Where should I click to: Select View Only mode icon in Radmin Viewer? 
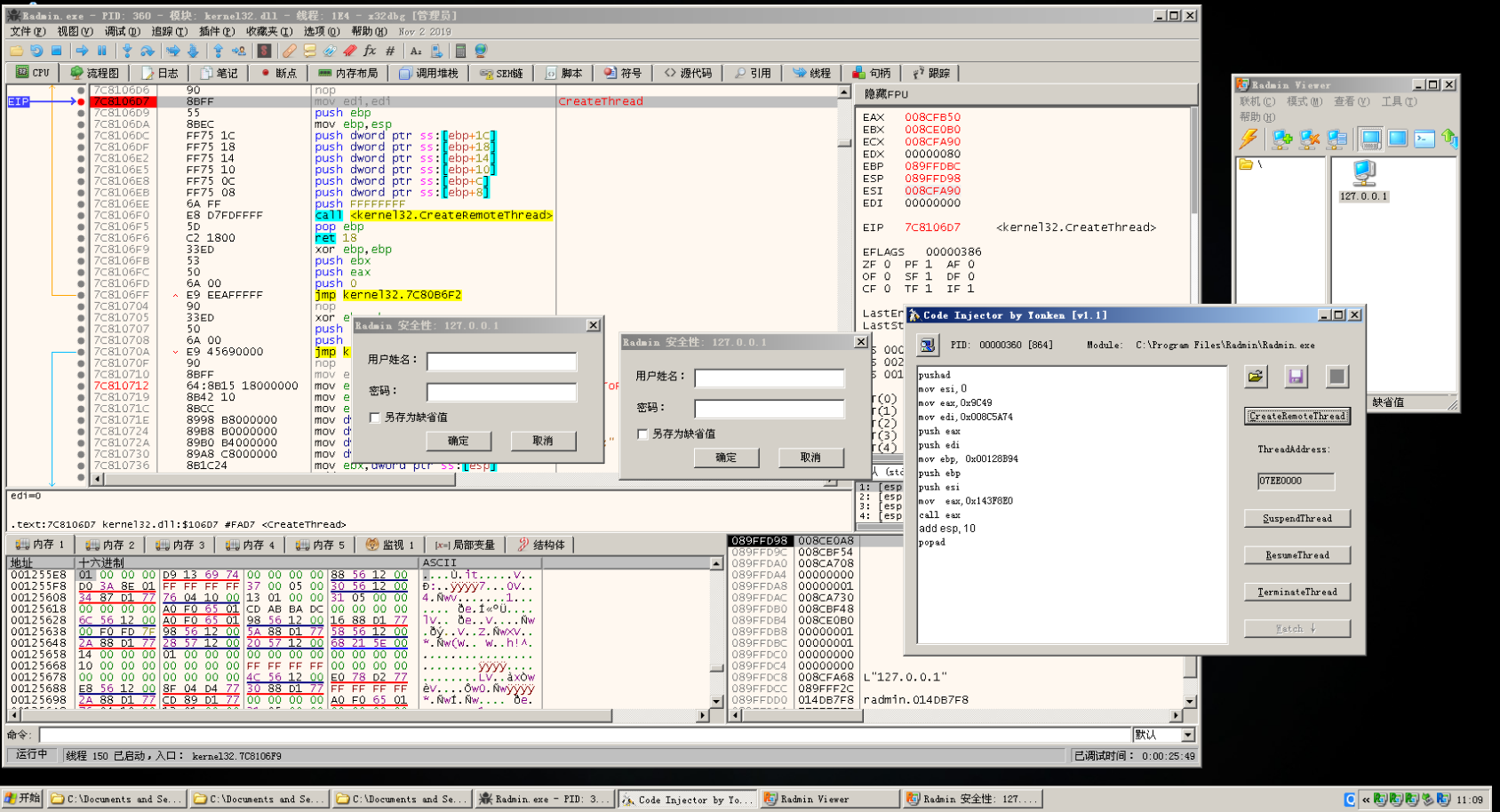pos(1398,139)
